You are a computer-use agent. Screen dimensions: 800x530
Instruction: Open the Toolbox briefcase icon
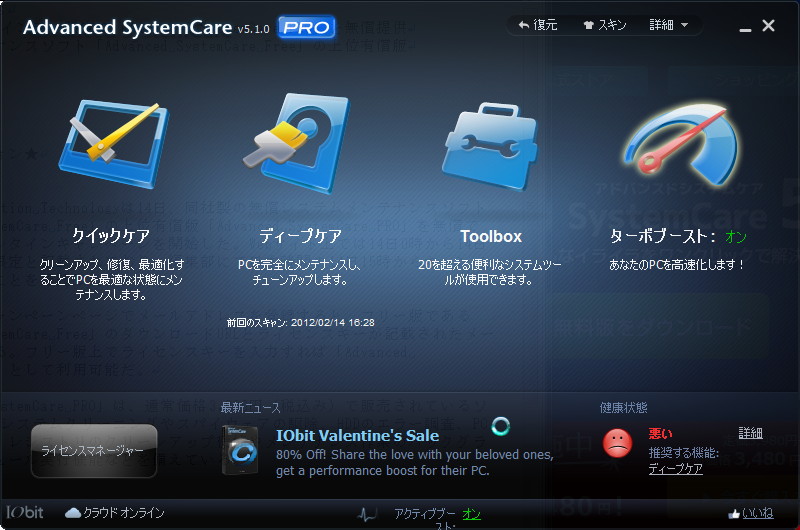pyautogui.click(x=490, y=146)
